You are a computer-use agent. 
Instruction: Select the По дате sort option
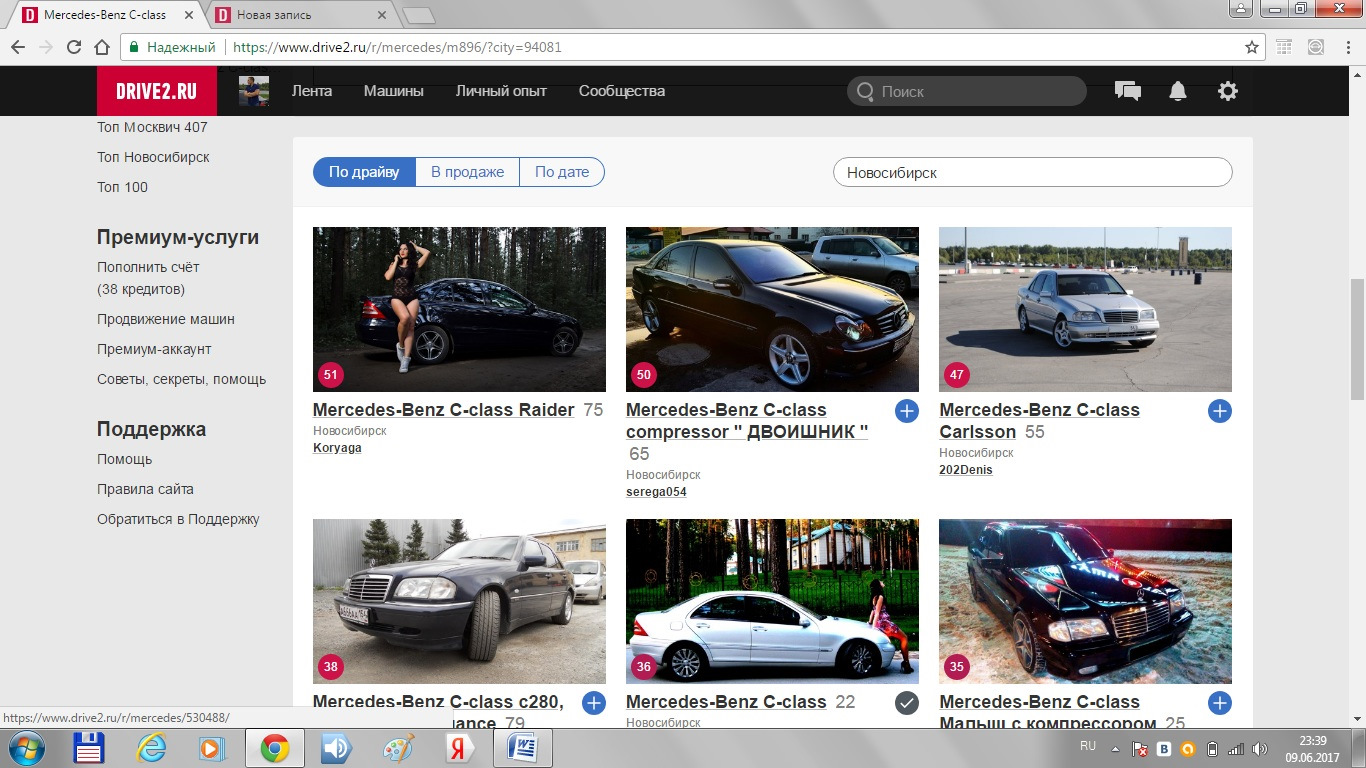coord(562,172)
